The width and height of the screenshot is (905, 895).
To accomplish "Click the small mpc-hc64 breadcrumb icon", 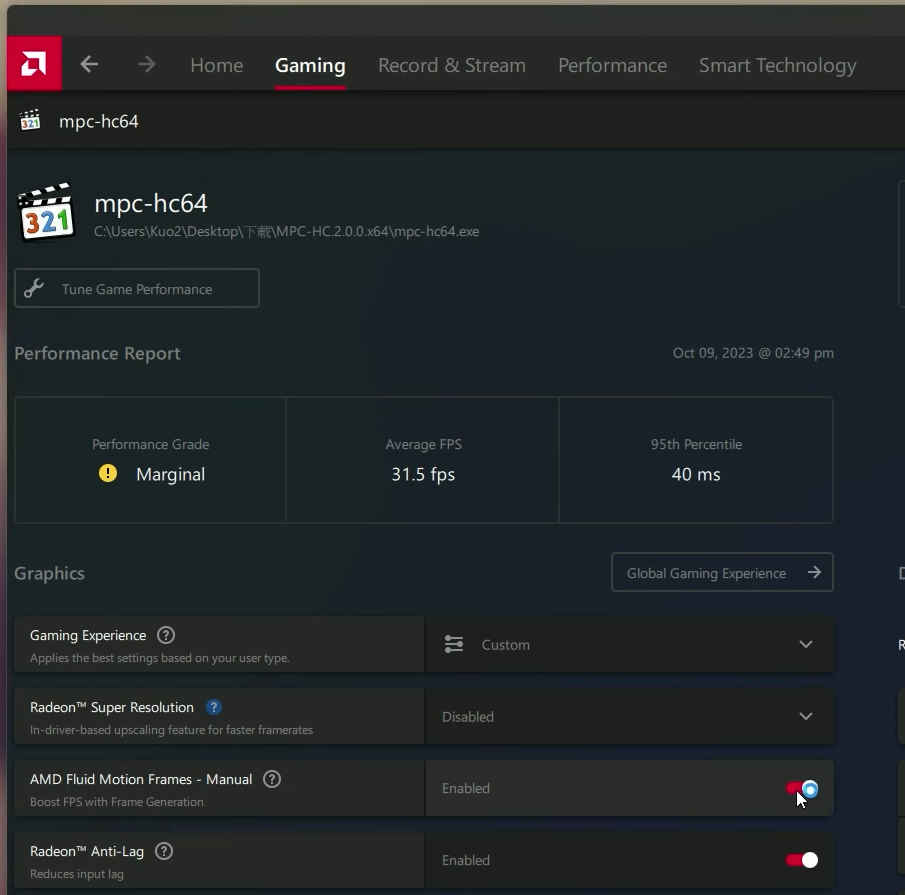I will tap(30, 120).
